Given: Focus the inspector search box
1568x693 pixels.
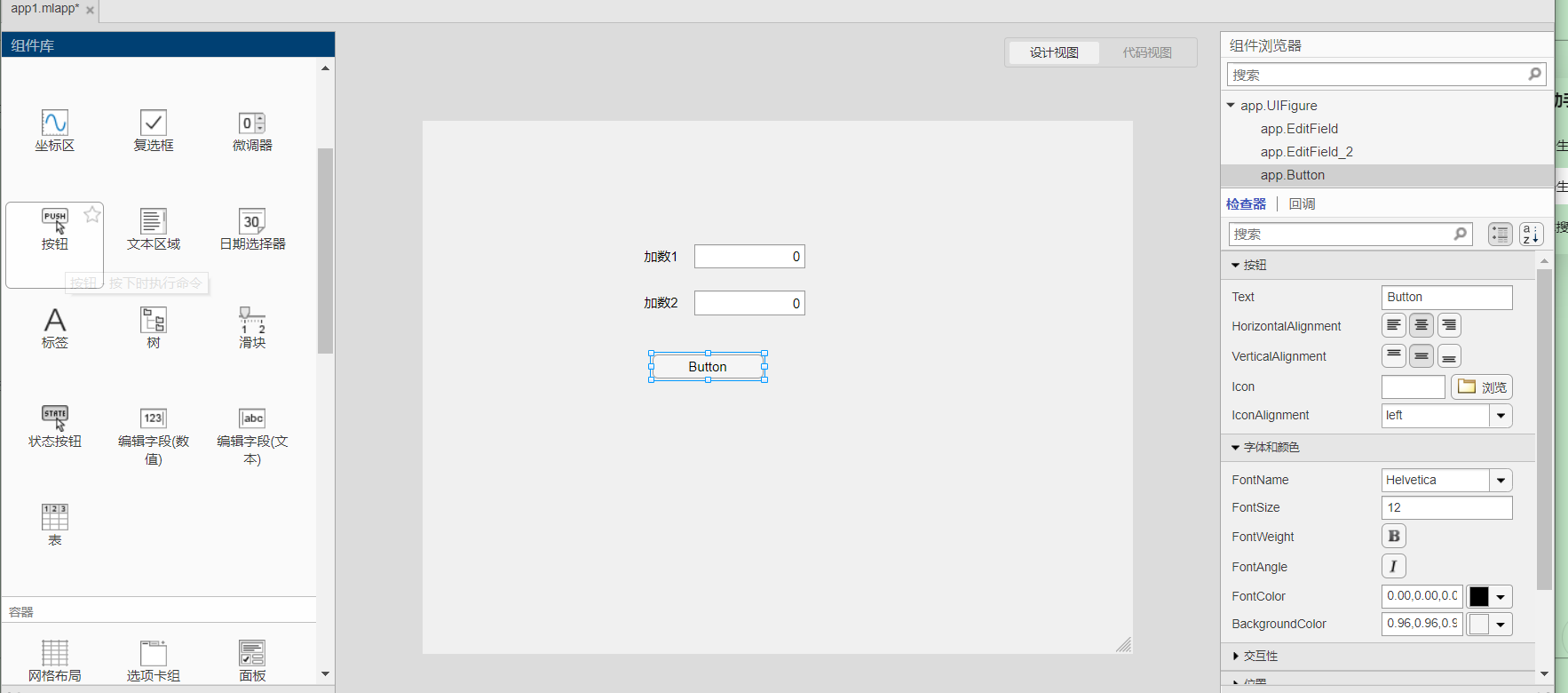Looking at the screenshot, I should (x=1350, y=234).
